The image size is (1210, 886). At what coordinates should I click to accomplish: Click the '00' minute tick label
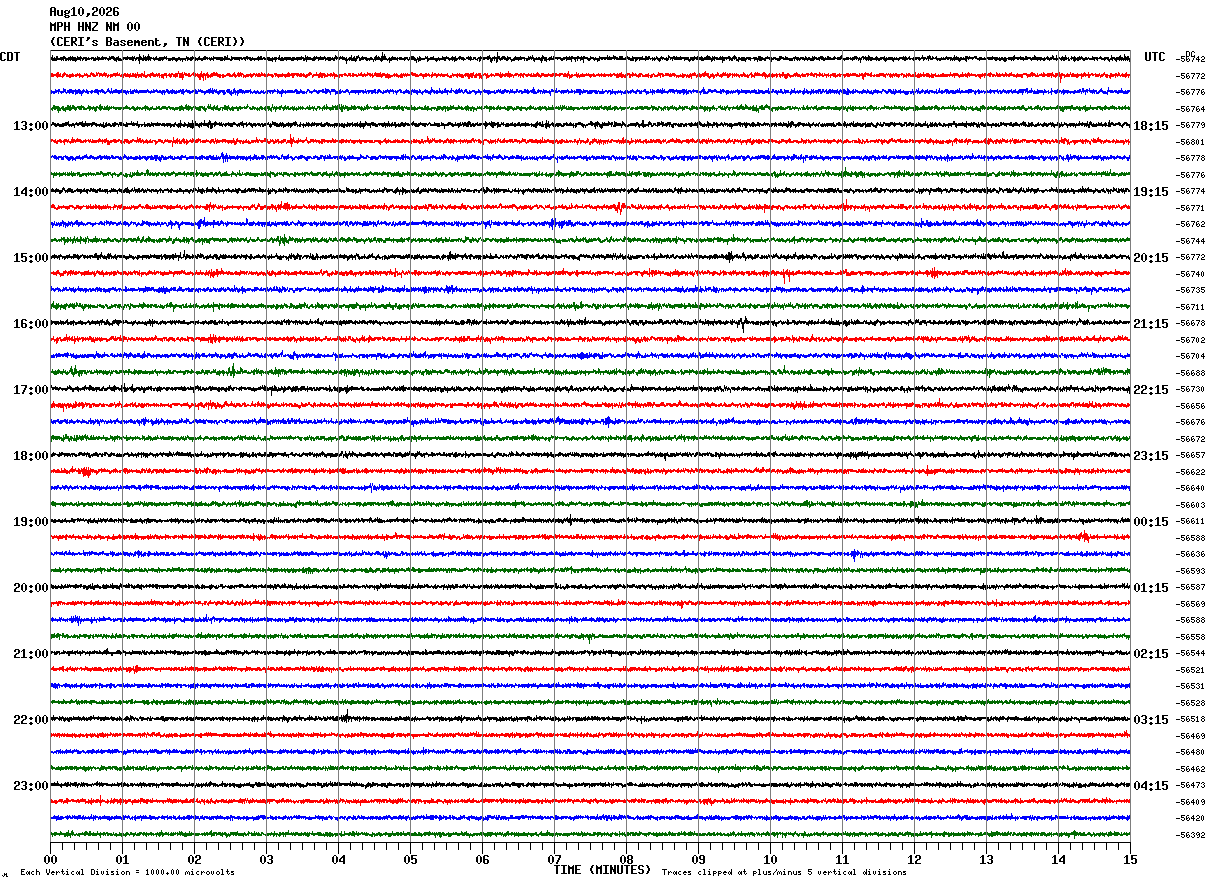pos(50,859)
